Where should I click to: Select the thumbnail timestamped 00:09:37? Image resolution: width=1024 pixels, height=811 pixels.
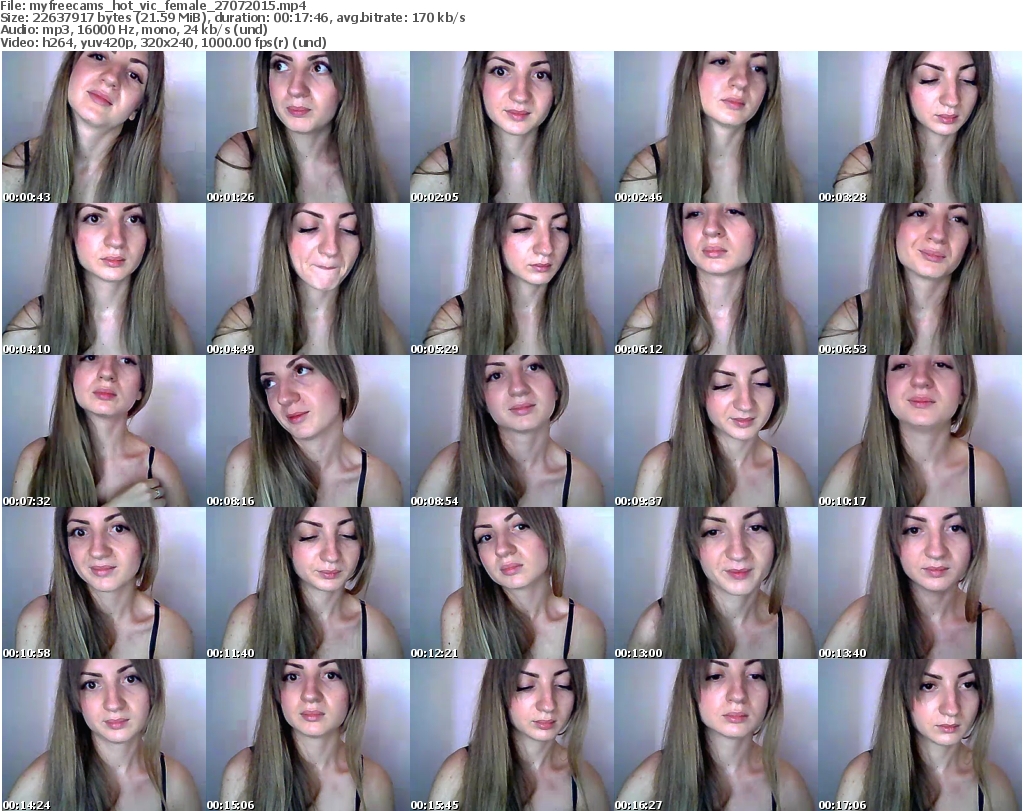(x=715, y=431)
